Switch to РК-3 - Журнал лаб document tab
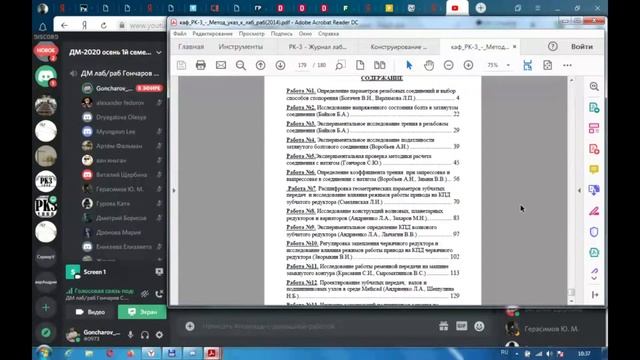The image size is (640, 360). 318,47
